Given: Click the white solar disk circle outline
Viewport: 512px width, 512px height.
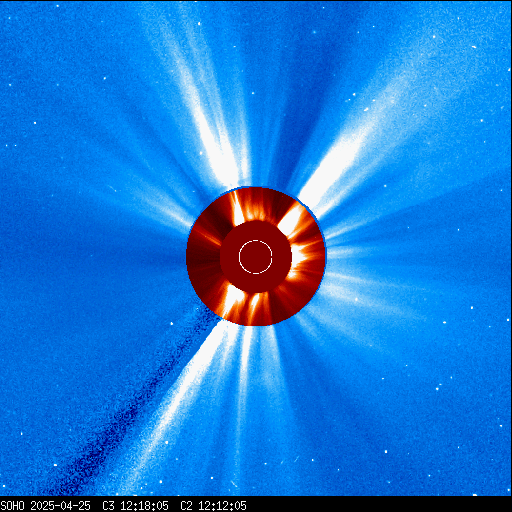Looking at the screenshot, I should (x=256, y=257).
